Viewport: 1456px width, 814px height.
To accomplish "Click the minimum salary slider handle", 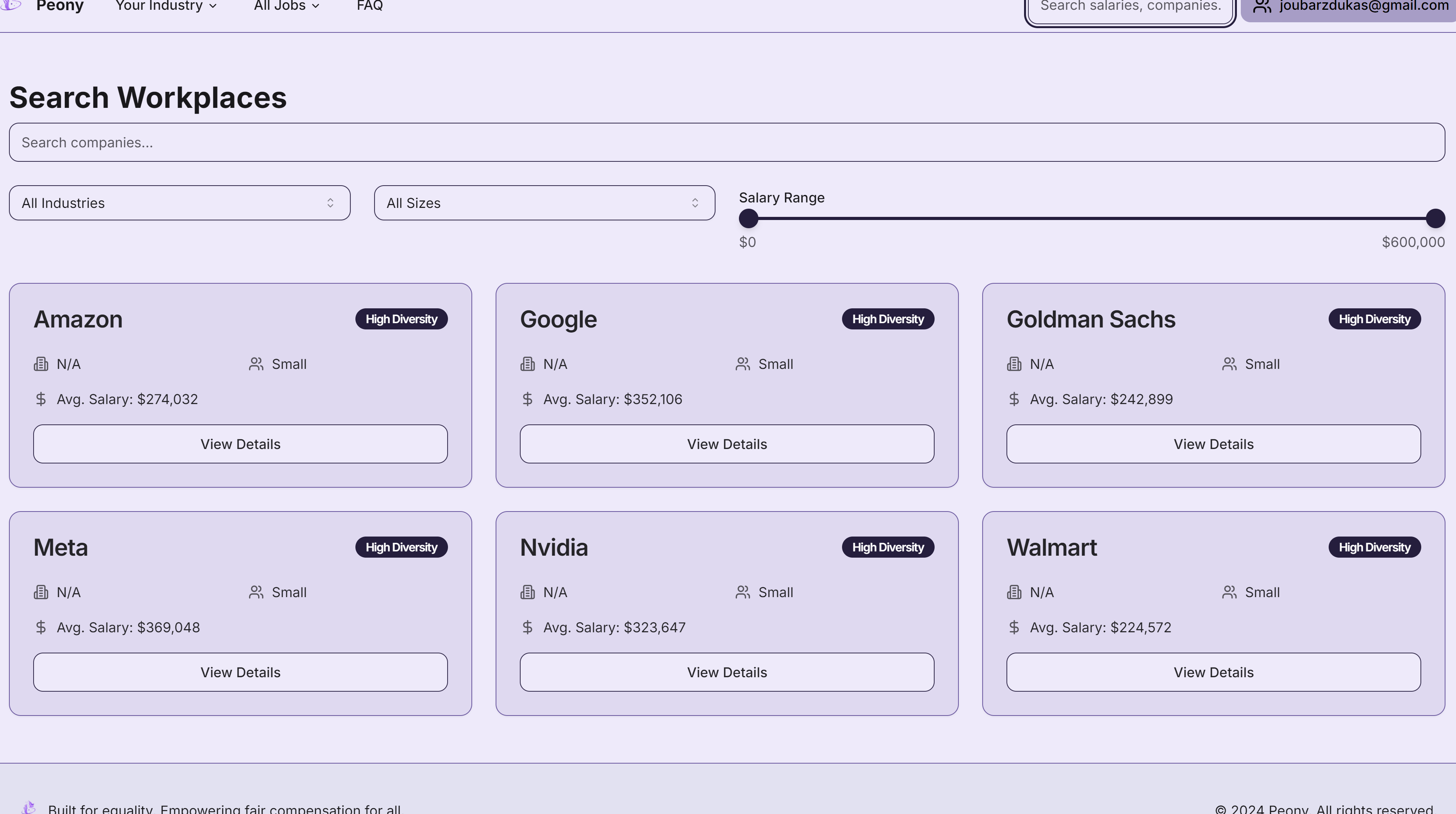I will (x=748, y=218).
